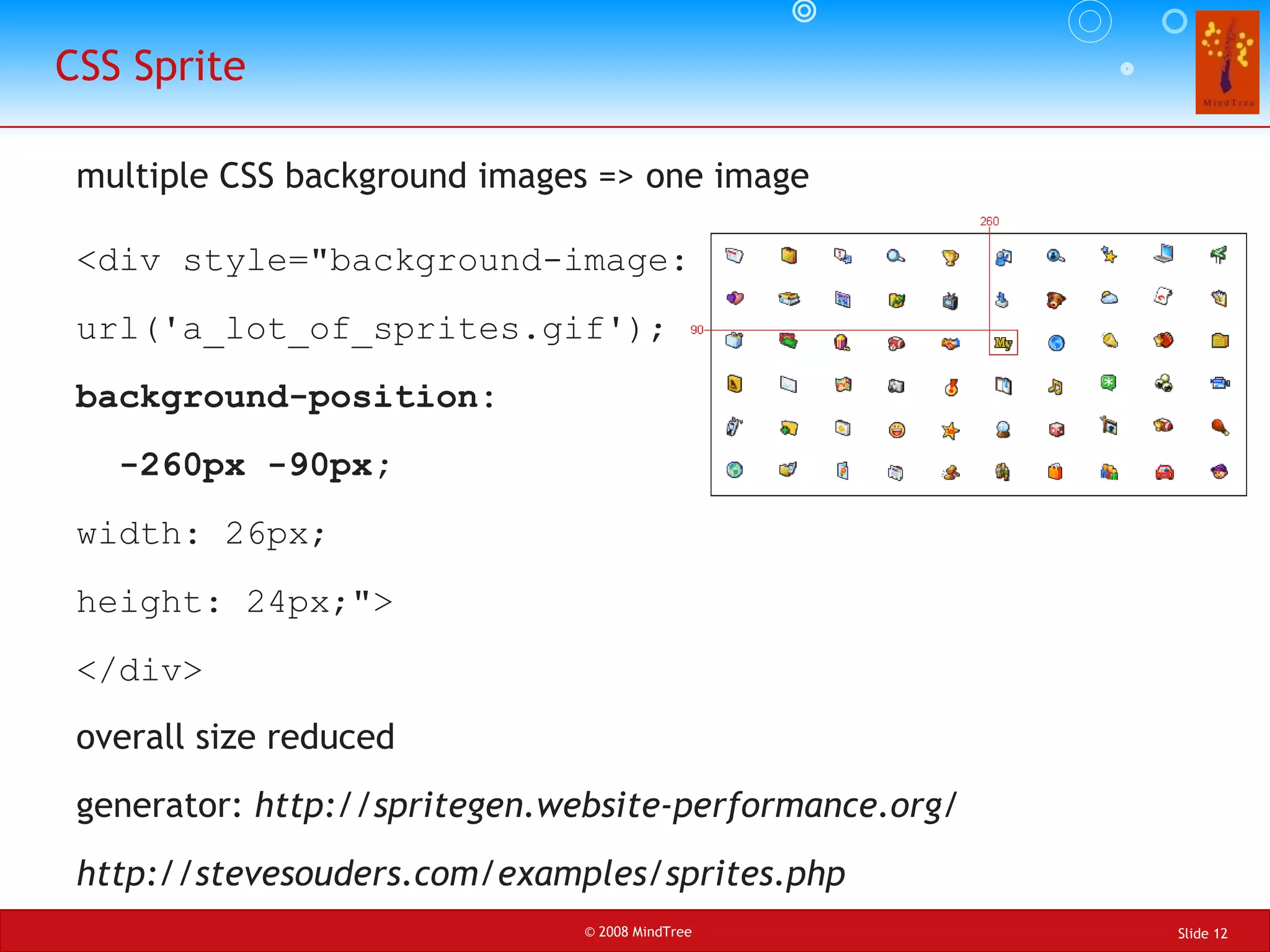The width and height of the screenshot is (1270, 952).
Task: Select the golden bell sprite icon
Action: pyautogui.click(x=1110, y=340)
